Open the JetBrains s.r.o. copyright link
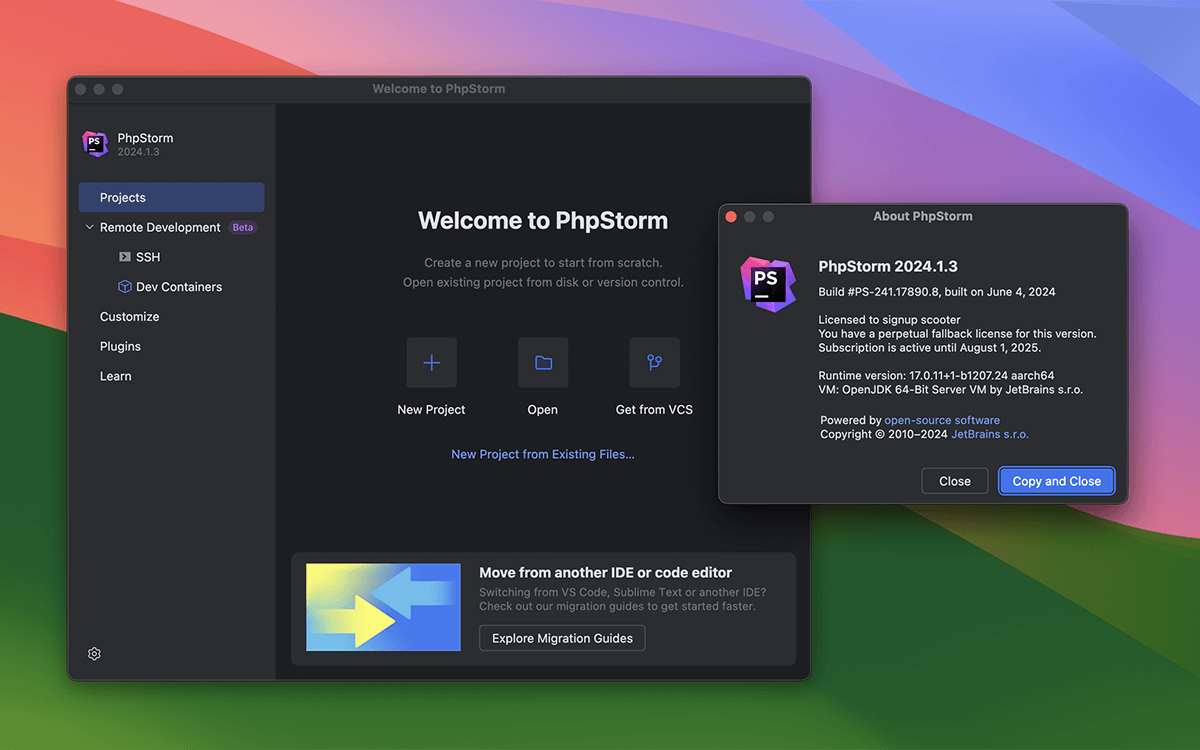 (x=990, y=434)
